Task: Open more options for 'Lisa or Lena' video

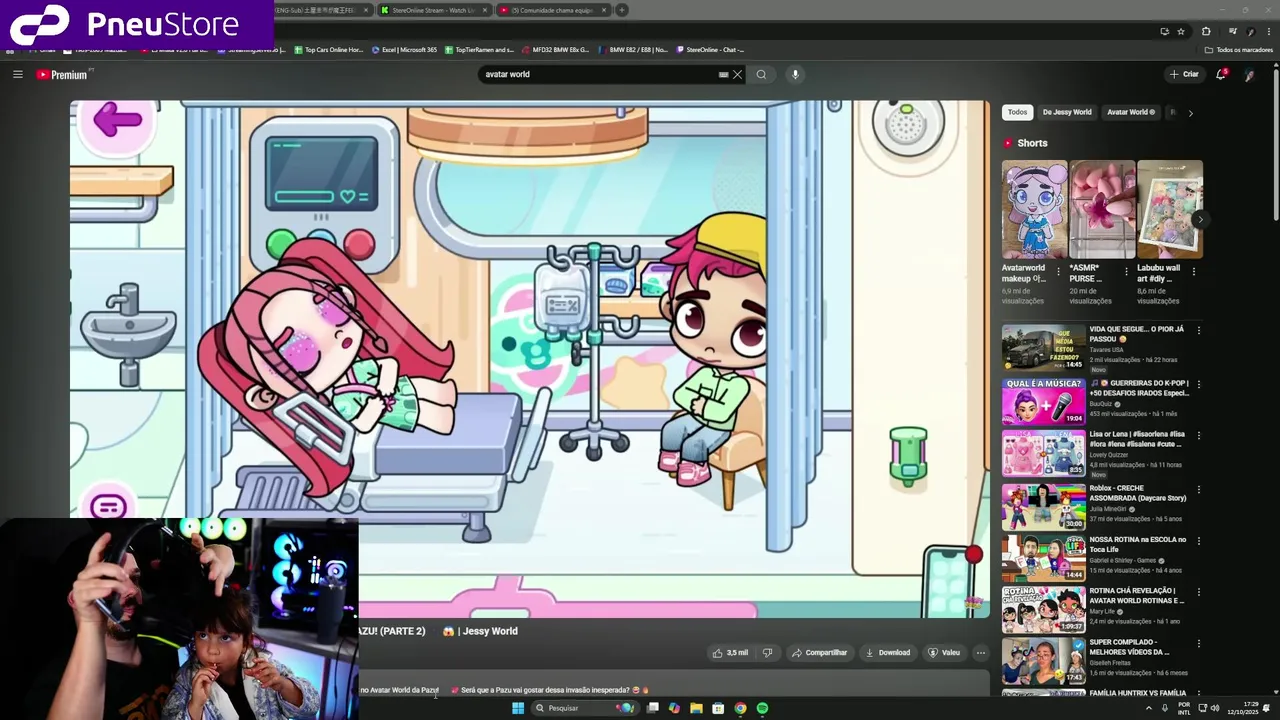Action: click(x=1198, y=436)
